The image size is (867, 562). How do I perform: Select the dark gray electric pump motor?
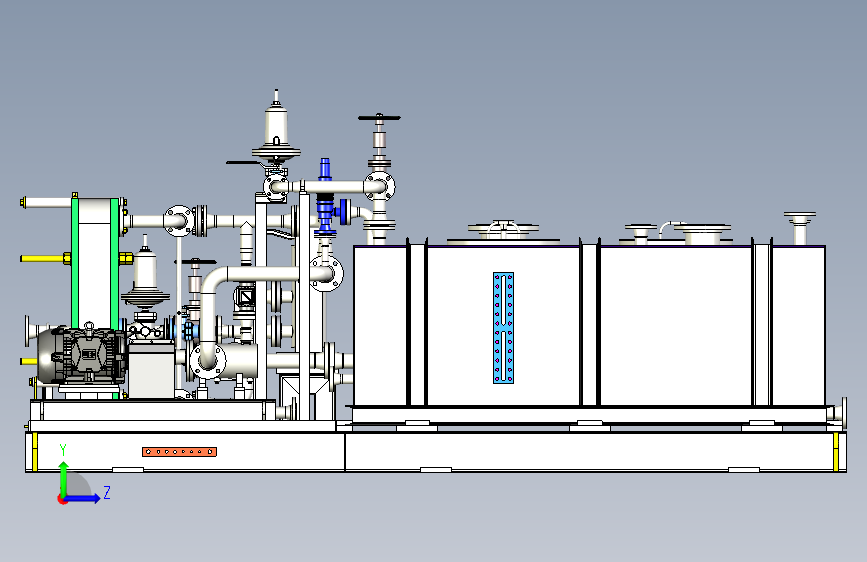click(x=81, y=355)
